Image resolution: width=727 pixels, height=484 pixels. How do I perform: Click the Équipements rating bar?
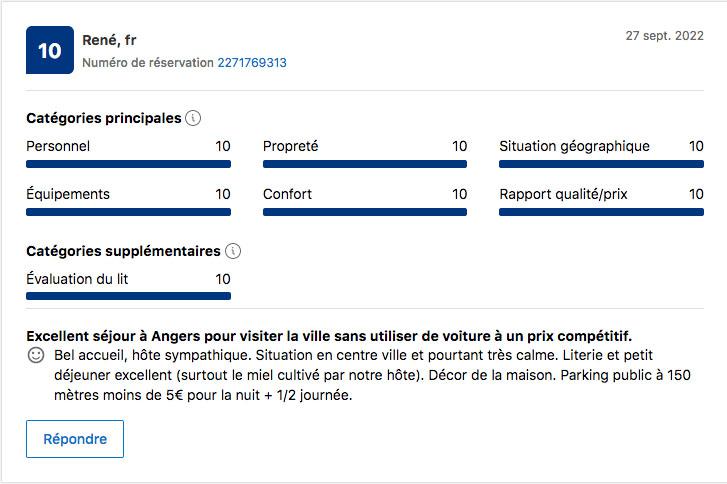pos(128,212)
